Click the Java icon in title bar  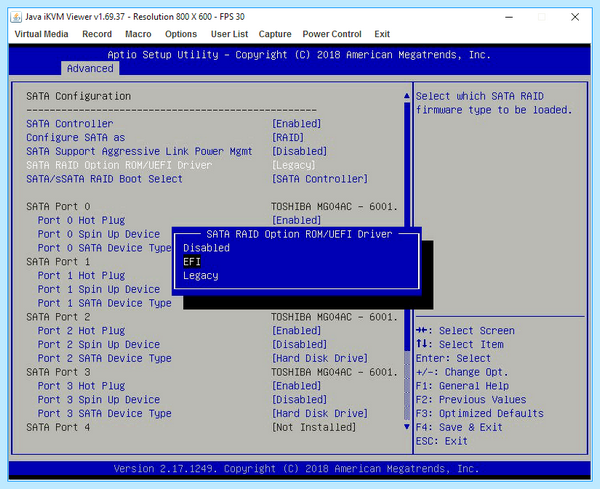16,17
